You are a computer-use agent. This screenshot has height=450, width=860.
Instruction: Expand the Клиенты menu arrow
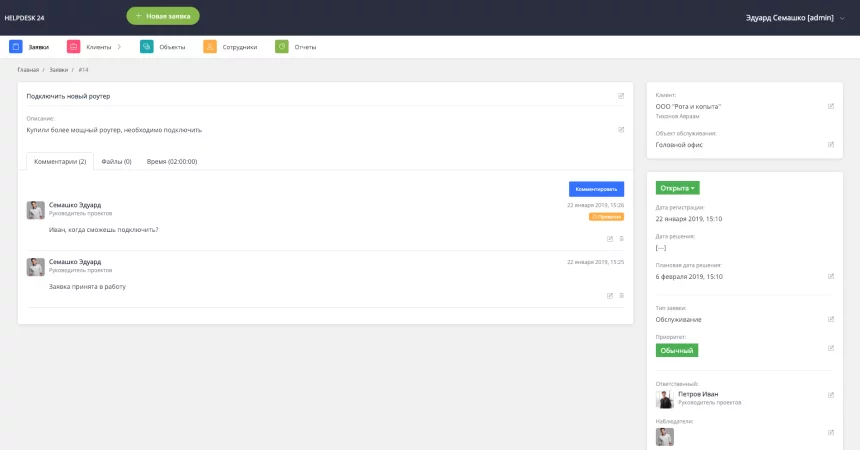click(119, 46)
